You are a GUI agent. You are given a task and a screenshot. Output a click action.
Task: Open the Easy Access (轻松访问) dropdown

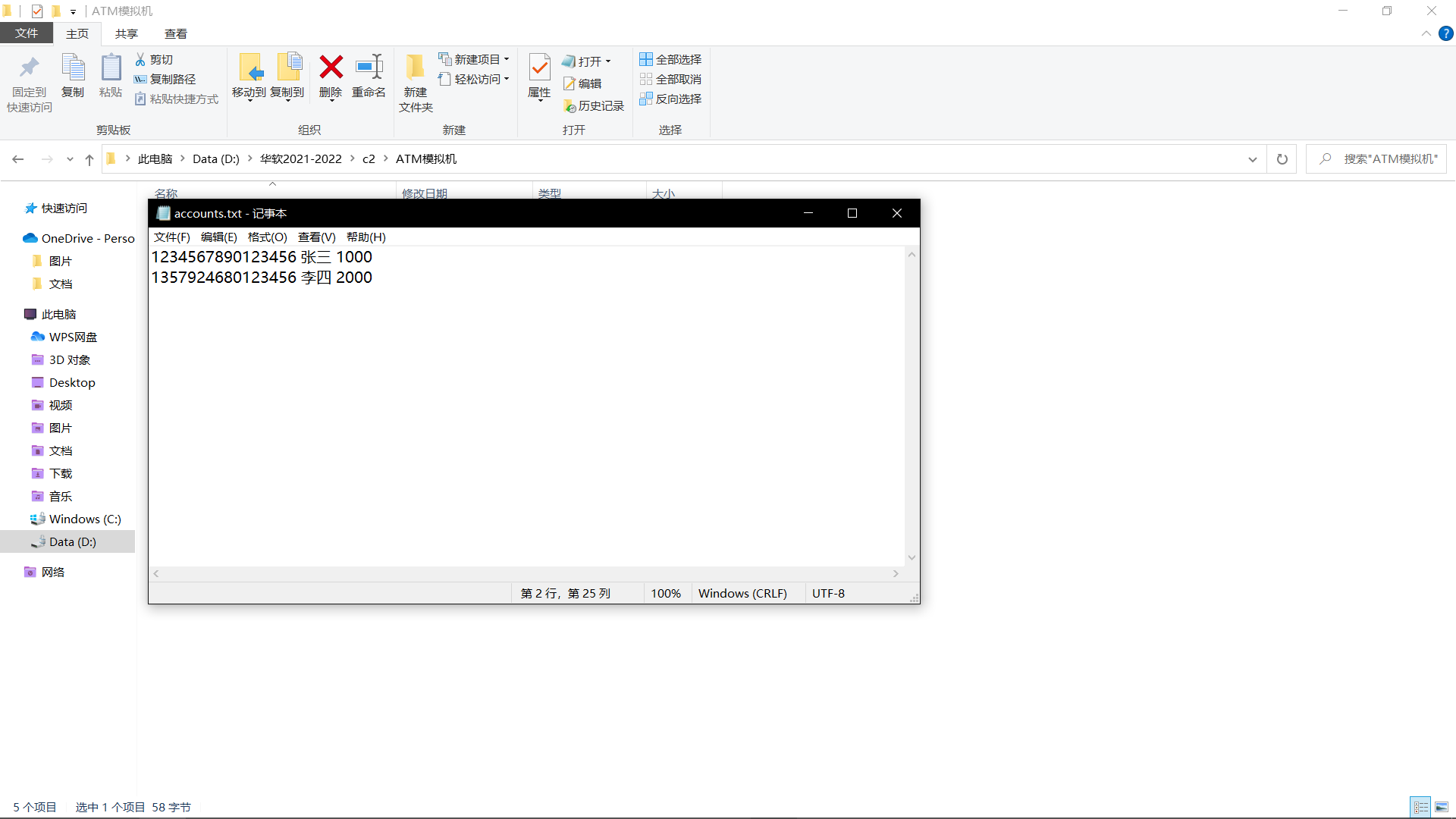[474, 79]
